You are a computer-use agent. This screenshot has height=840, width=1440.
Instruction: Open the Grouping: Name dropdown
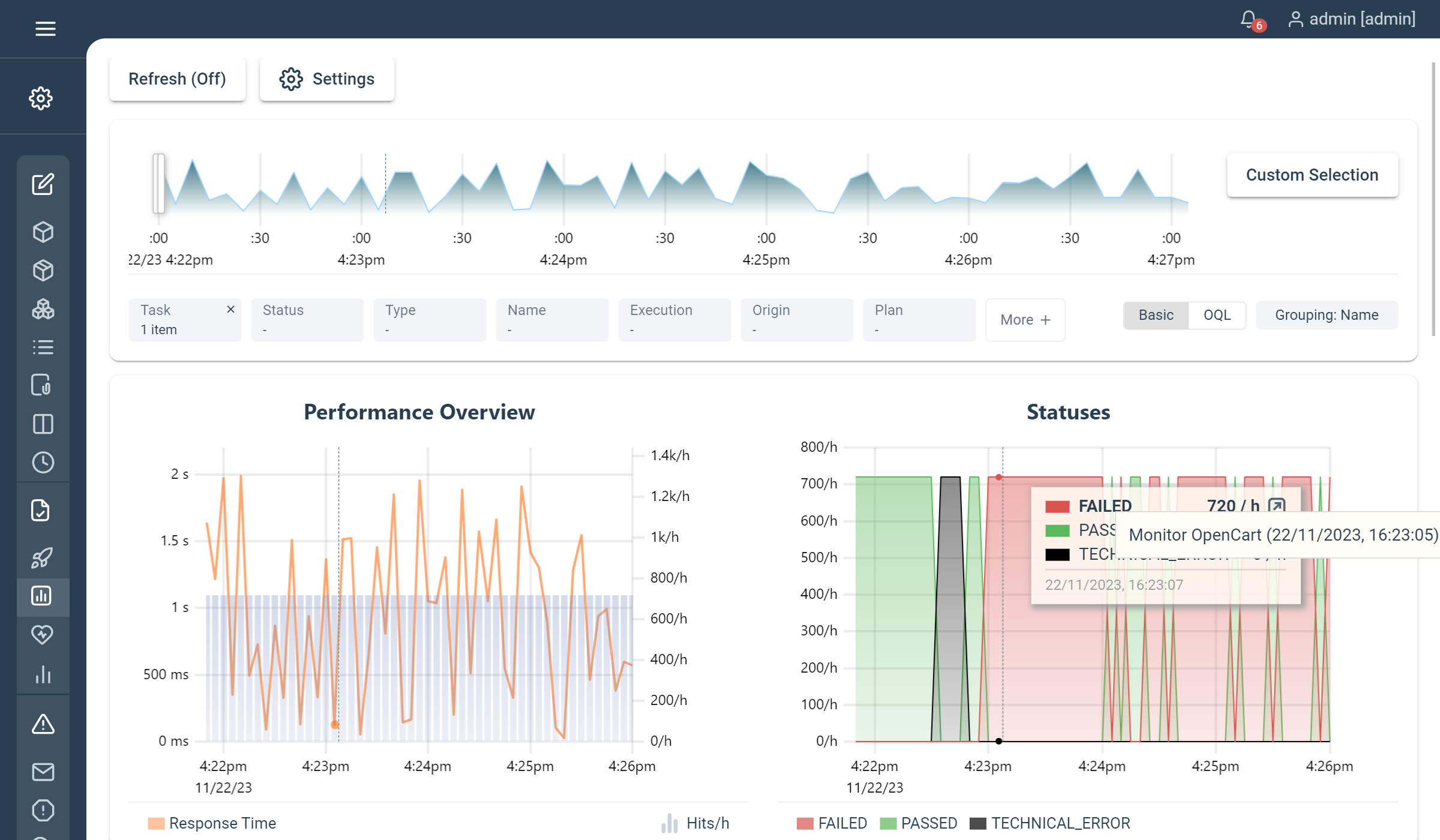click(1326, 314)
